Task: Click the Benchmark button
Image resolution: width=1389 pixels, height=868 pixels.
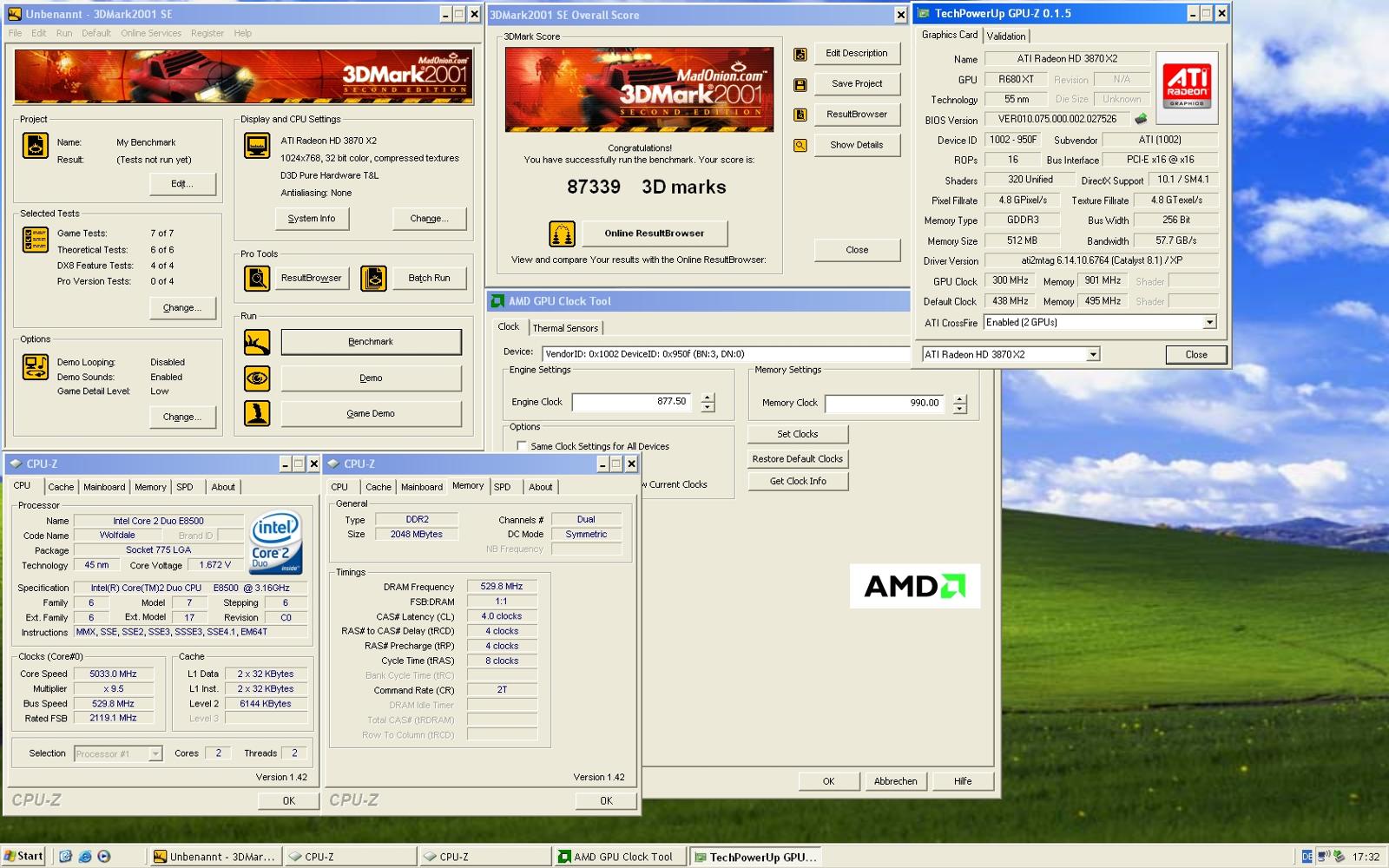Action: [x=371, y=342]
